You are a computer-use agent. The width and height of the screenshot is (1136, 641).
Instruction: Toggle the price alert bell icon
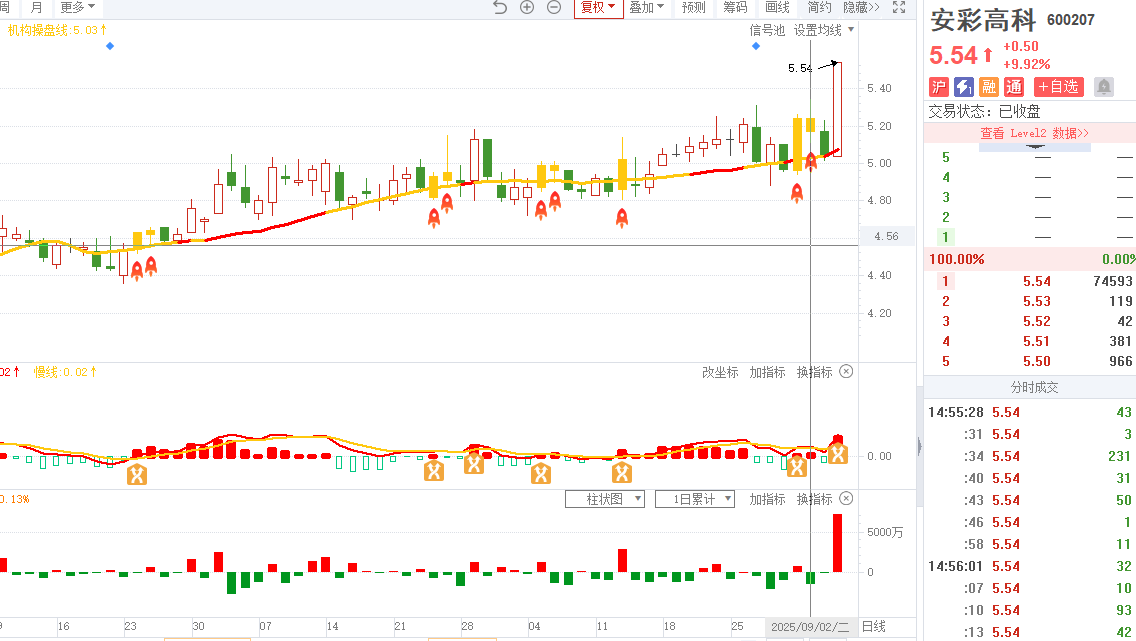(x=1103, y=87)
